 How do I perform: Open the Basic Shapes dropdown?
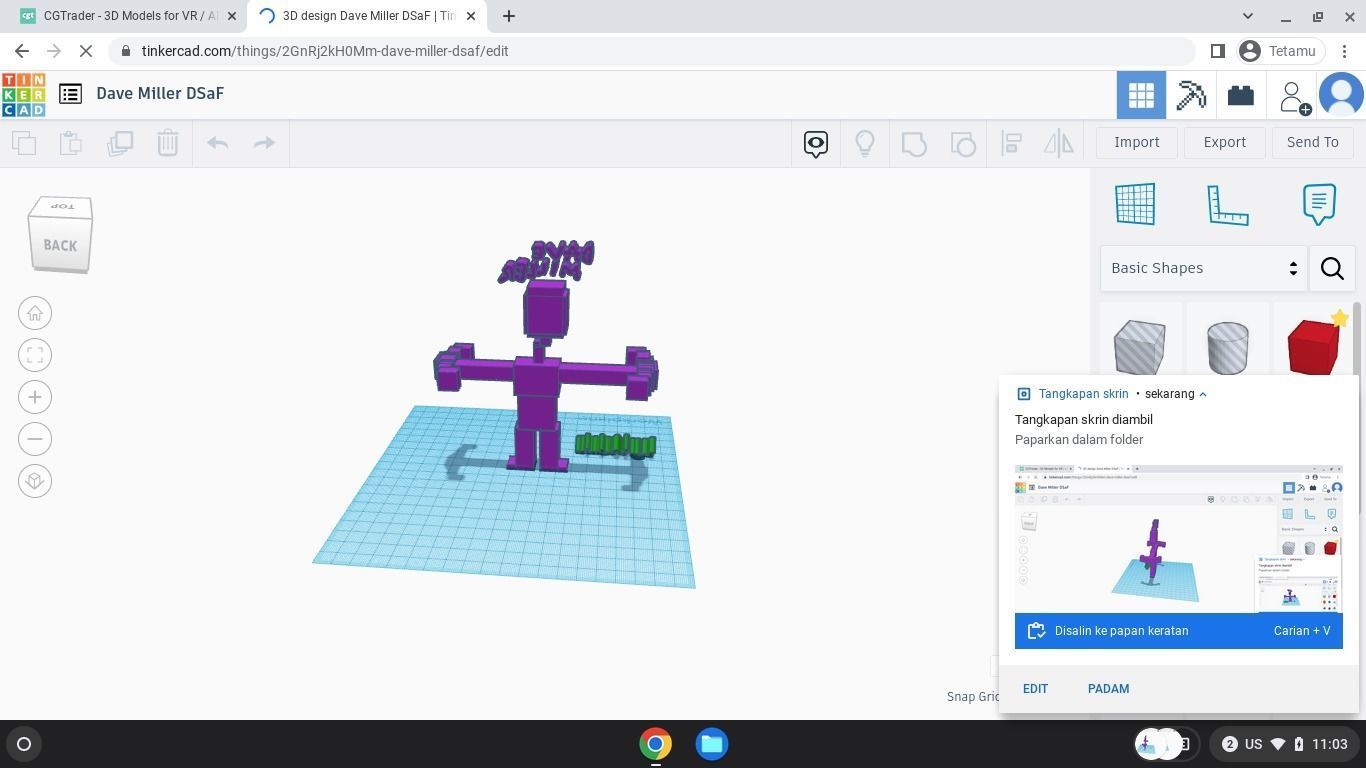coord(1203,268)
